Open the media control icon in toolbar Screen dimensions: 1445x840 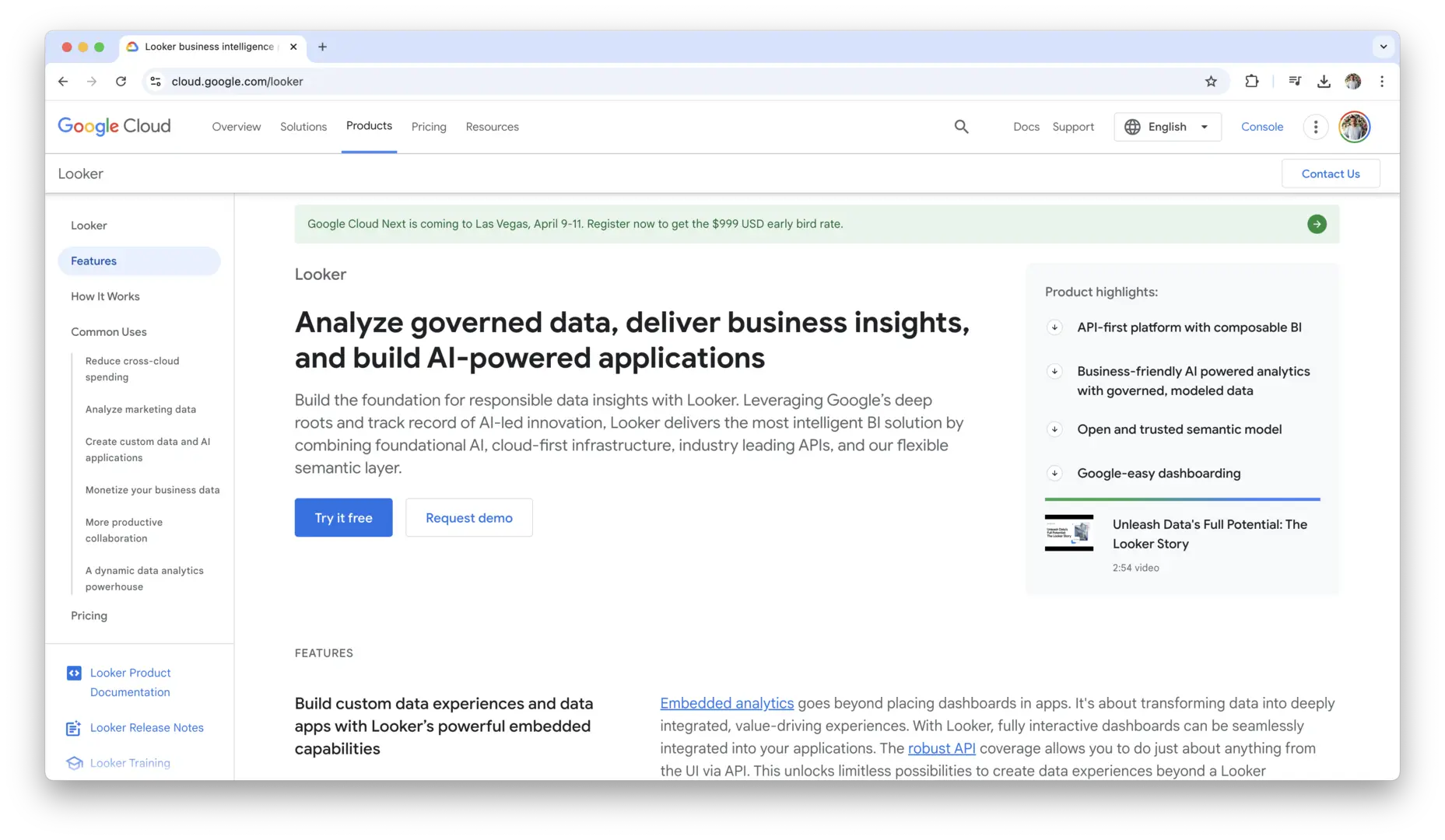coord(1295,82)
